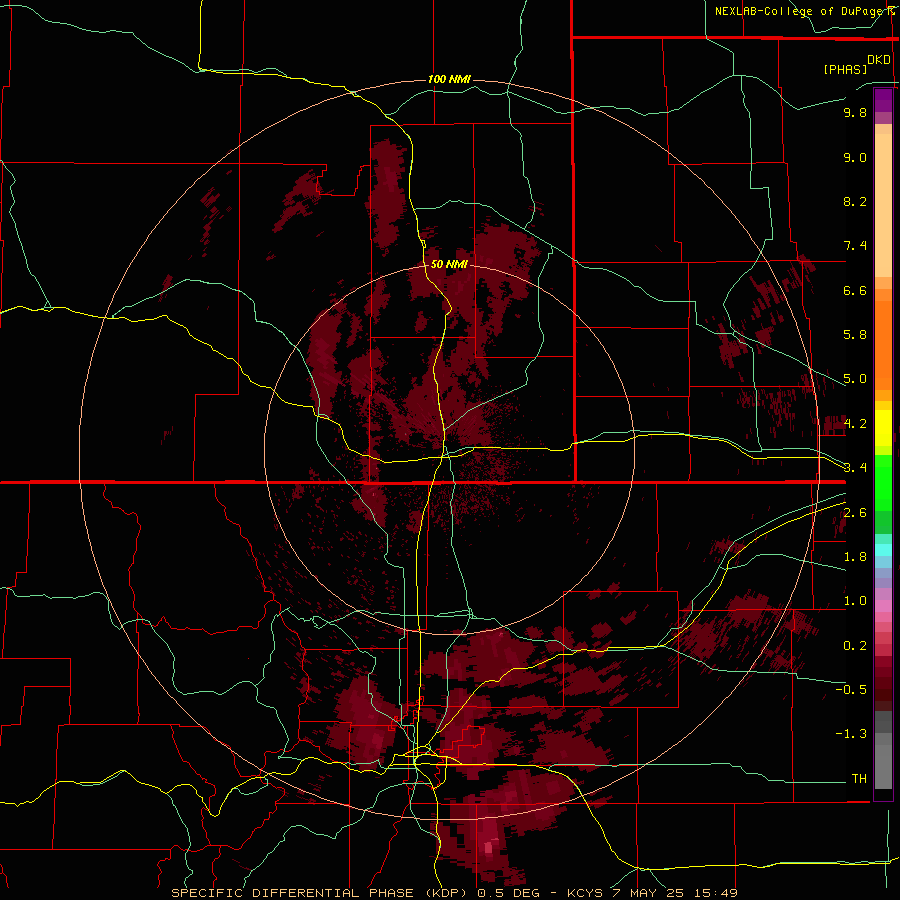The image size is (900, 900).
Task: Click the -0.5 scale value
Action: [851, 690]
